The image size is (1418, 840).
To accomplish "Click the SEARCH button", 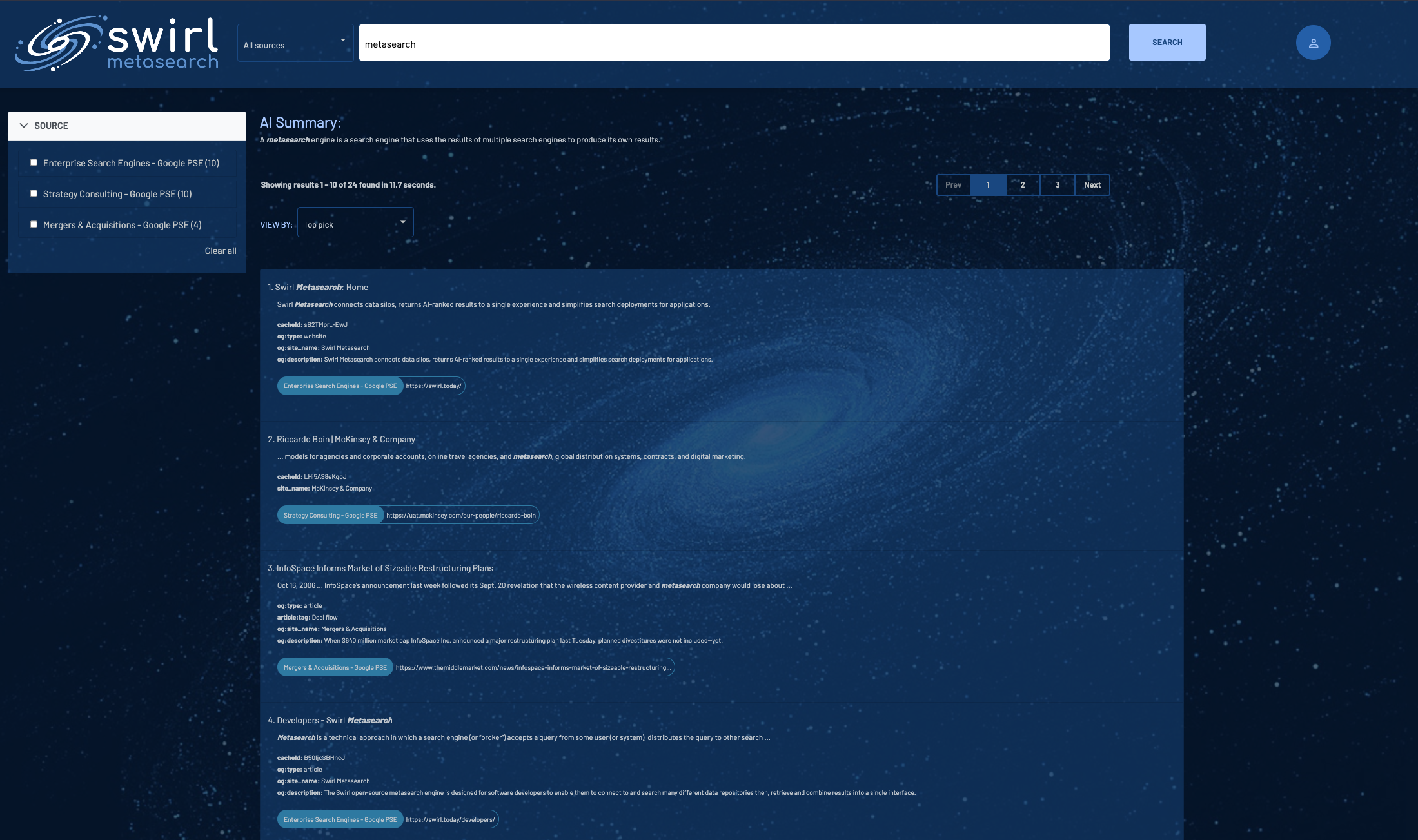I will coord(1167,43).
